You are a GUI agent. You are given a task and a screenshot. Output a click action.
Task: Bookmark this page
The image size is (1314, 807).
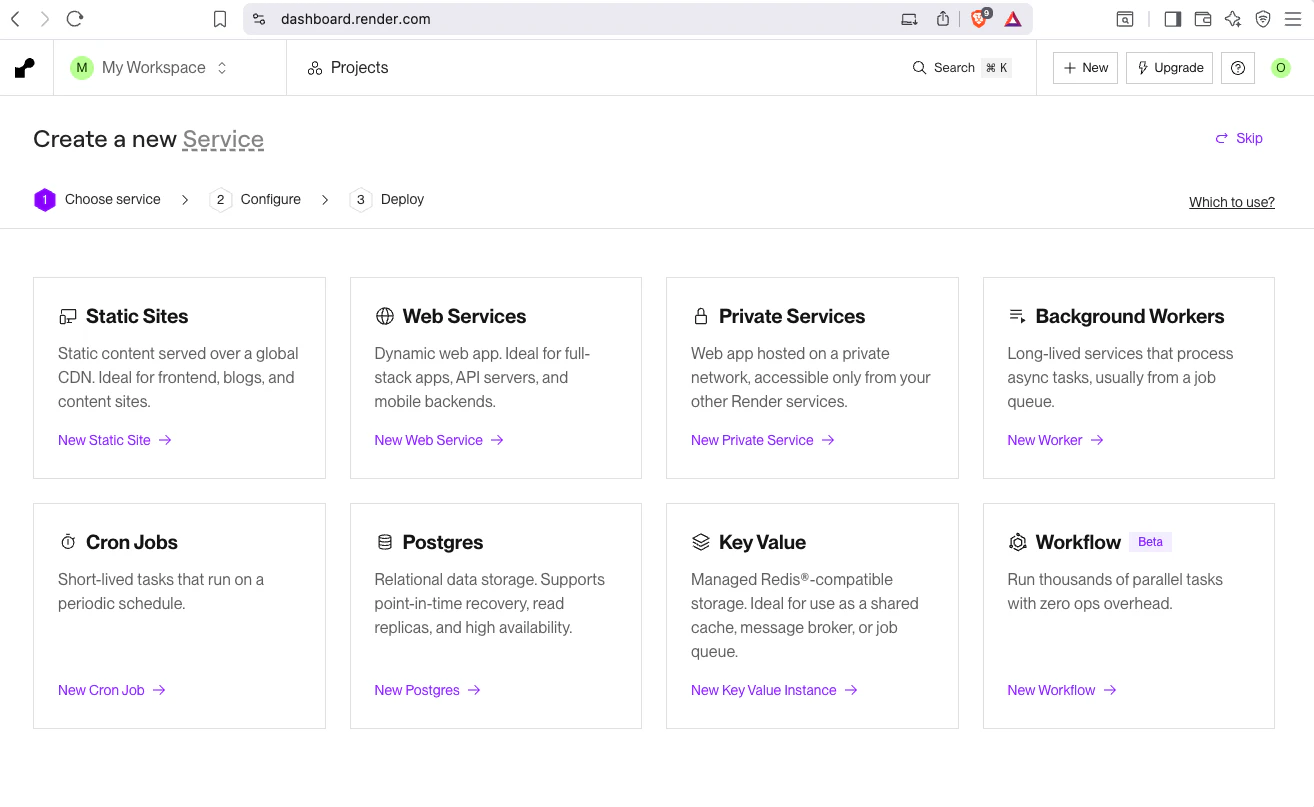pyautogui.click(x=220, y=19)
